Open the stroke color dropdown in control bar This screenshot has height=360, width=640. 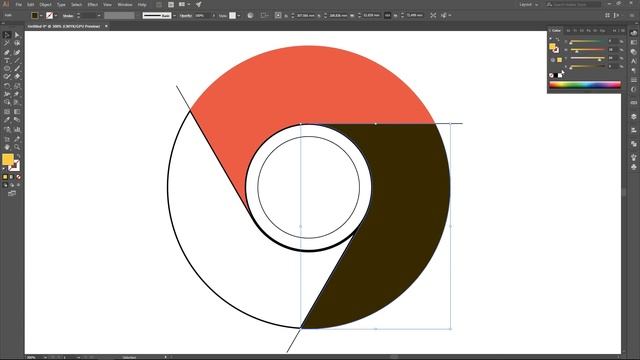(56, 16)
